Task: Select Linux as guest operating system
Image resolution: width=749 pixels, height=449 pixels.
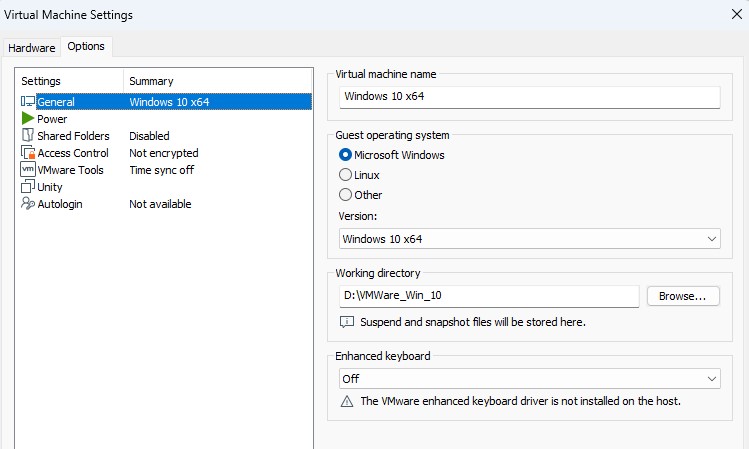Action: pos(346,175)
